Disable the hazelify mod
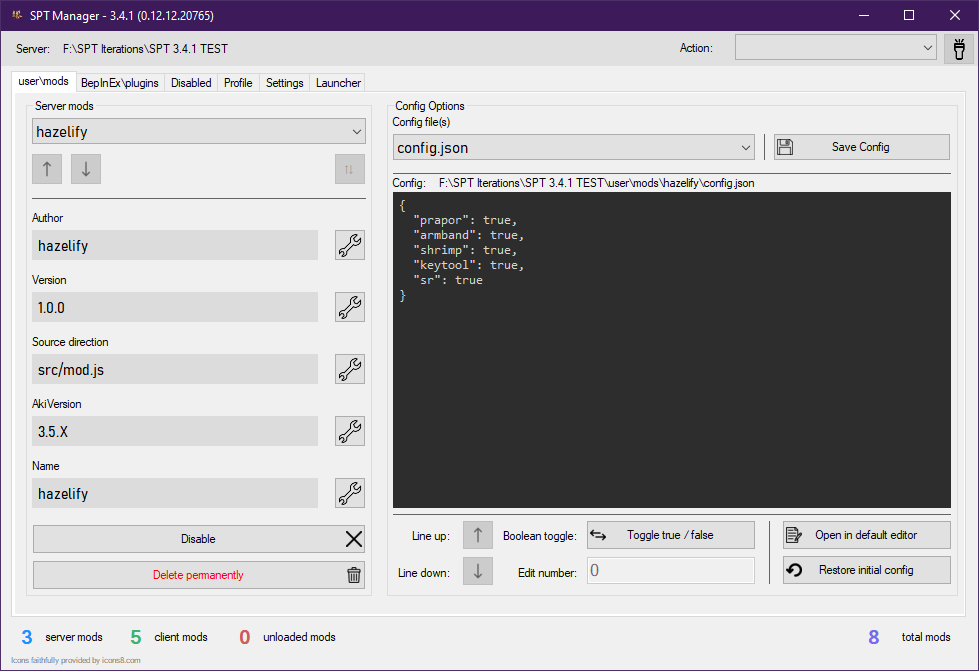Screen dimensions: 979x671 pyautogui.click(x=199, y=539)
